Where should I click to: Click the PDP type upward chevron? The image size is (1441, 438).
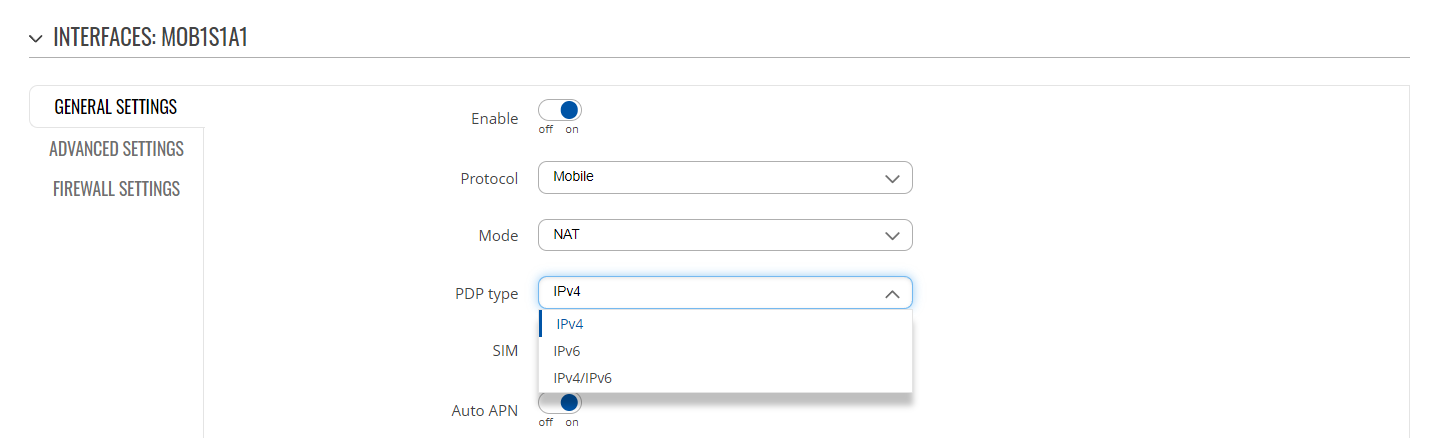pos(892,294)
